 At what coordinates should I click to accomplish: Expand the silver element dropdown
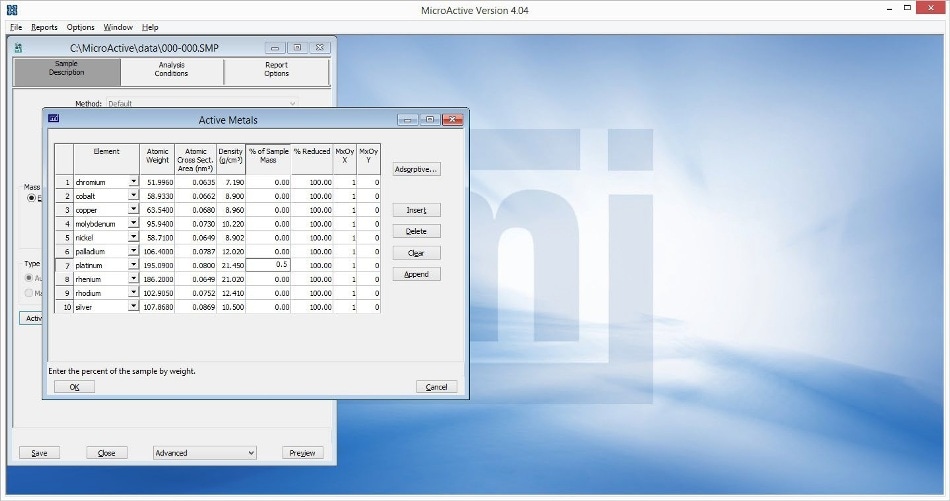tap(133, 307)
